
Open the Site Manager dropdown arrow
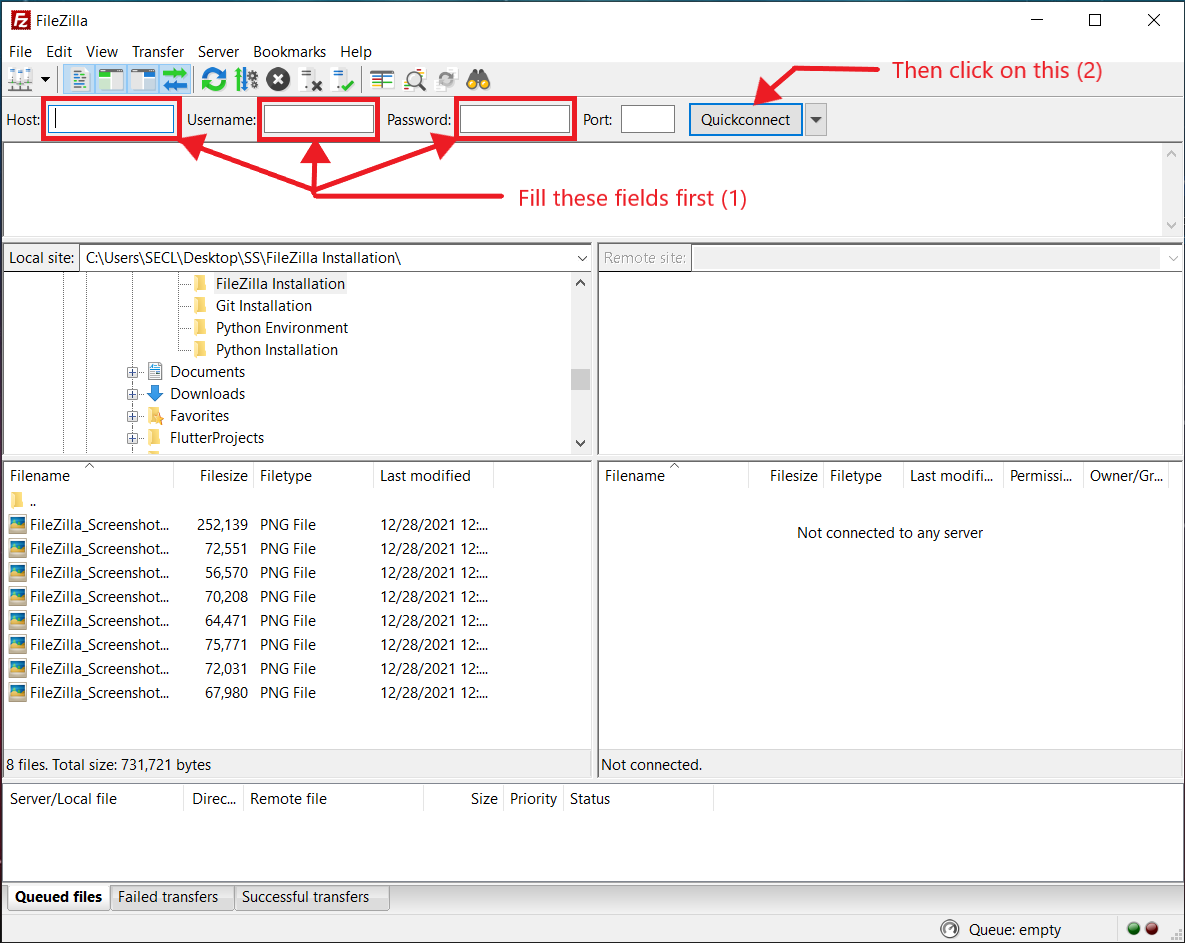coord(45,79)
